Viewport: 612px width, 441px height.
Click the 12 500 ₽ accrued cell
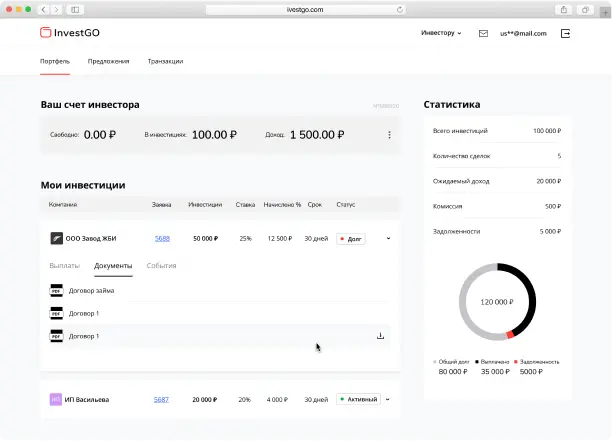[280, 238]
